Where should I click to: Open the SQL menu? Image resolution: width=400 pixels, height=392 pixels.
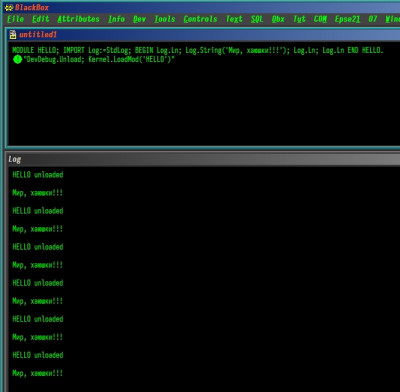coord(257,19)
